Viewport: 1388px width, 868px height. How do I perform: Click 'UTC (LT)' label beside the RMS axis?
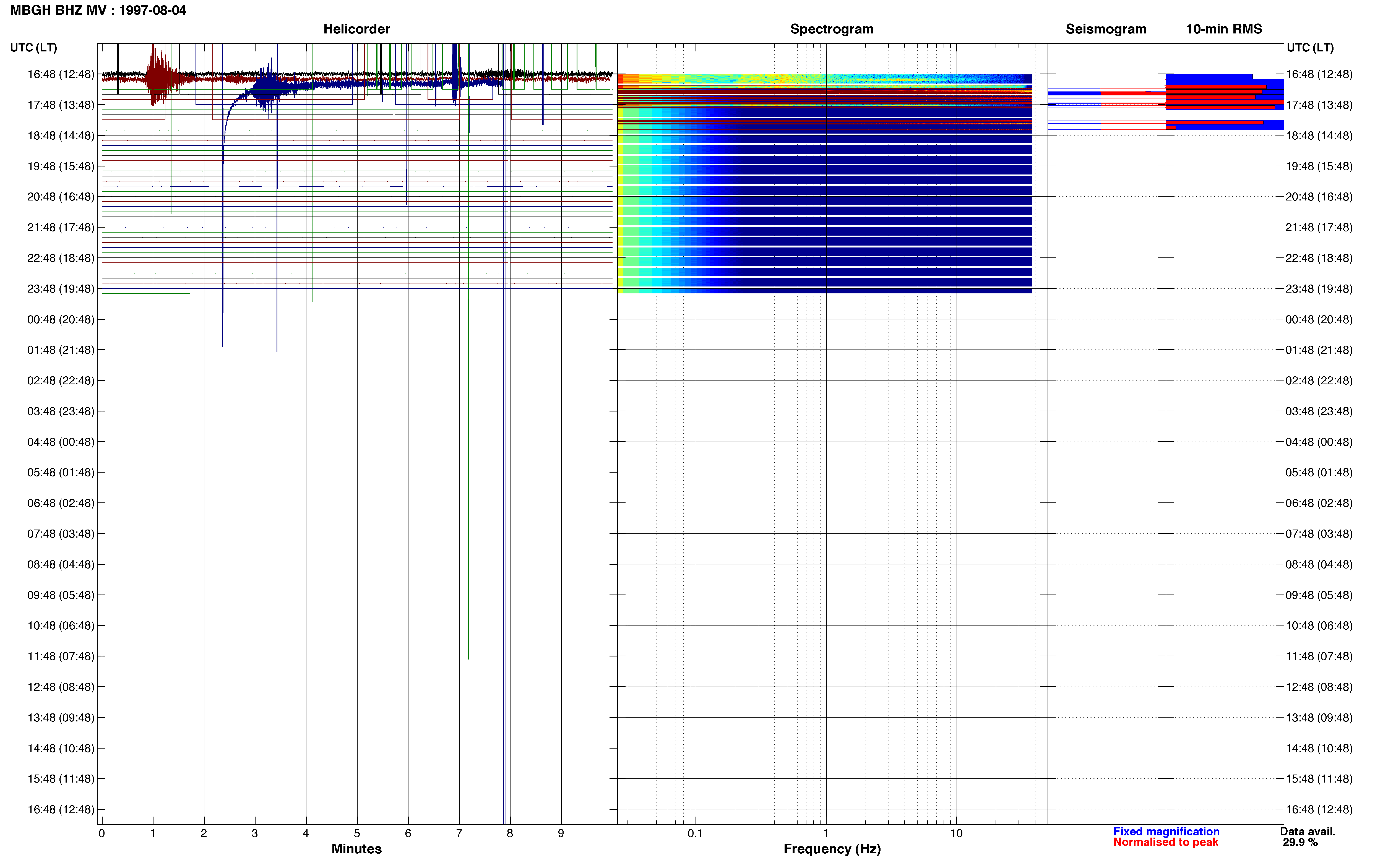click(1310, 48)
